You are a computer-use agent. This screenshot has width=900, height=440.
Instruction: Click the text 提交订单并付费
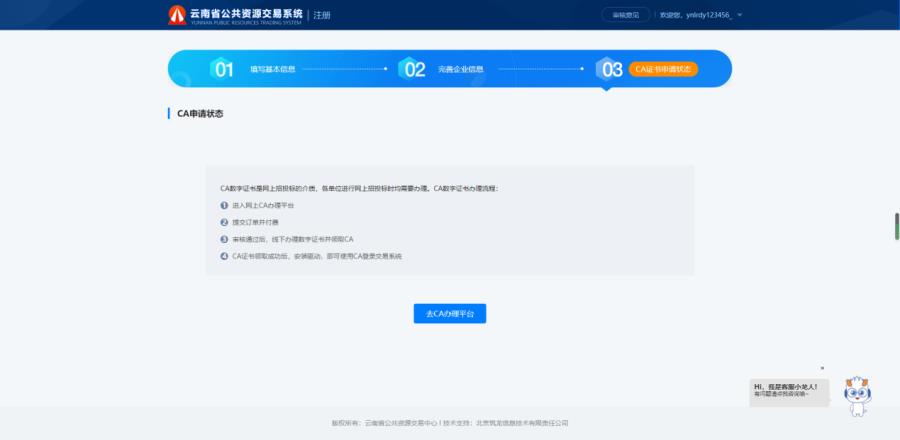click(255, 222)
